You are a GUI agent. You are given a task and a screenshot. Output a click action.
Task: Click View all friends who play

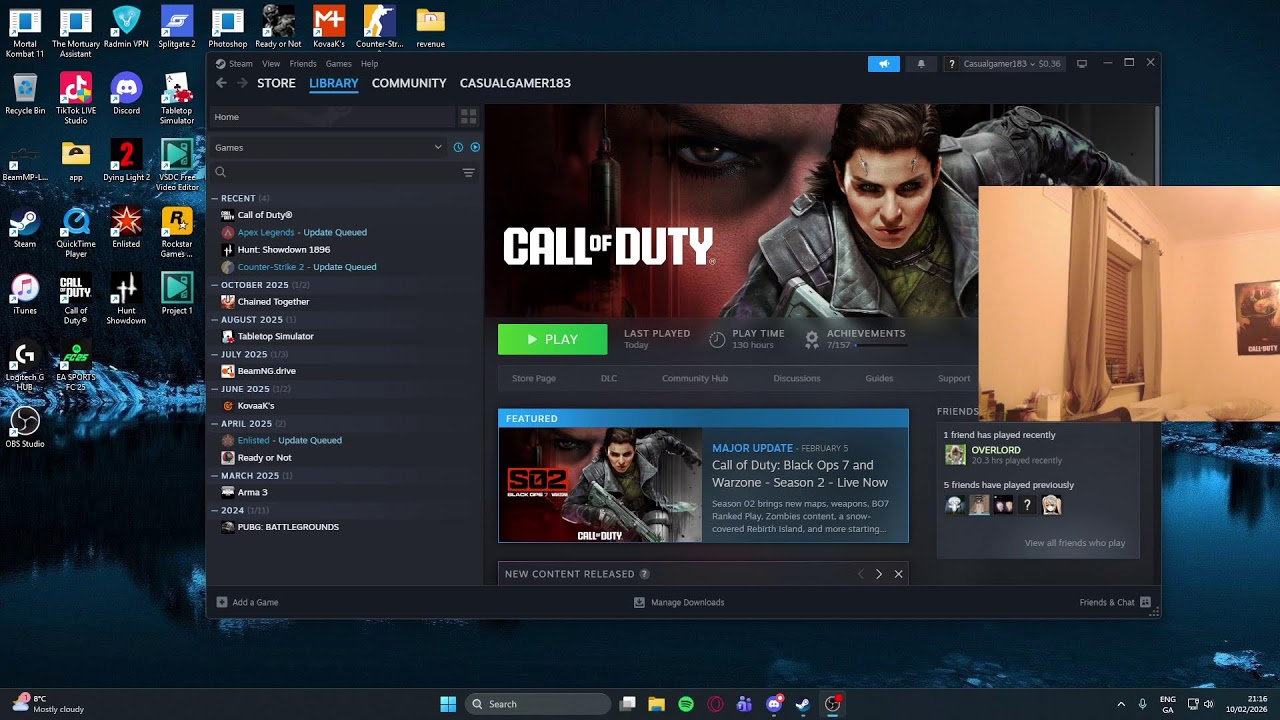pyautogui.click(x=1075, y=543)
